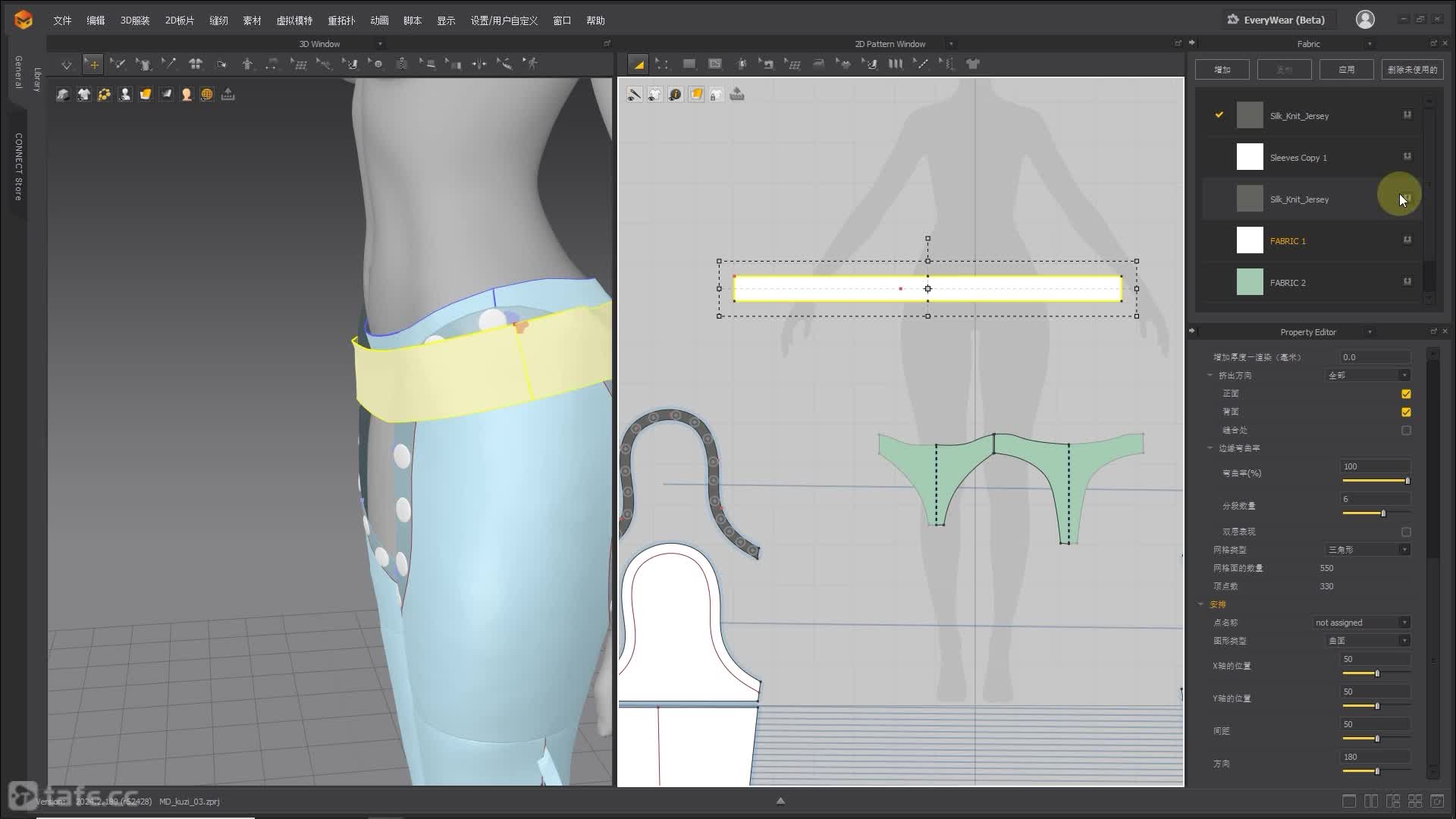Screen dimensions: 1456x819
Task: Open the 挤出方向 dropdown
Action: [x=1368, y=375]
